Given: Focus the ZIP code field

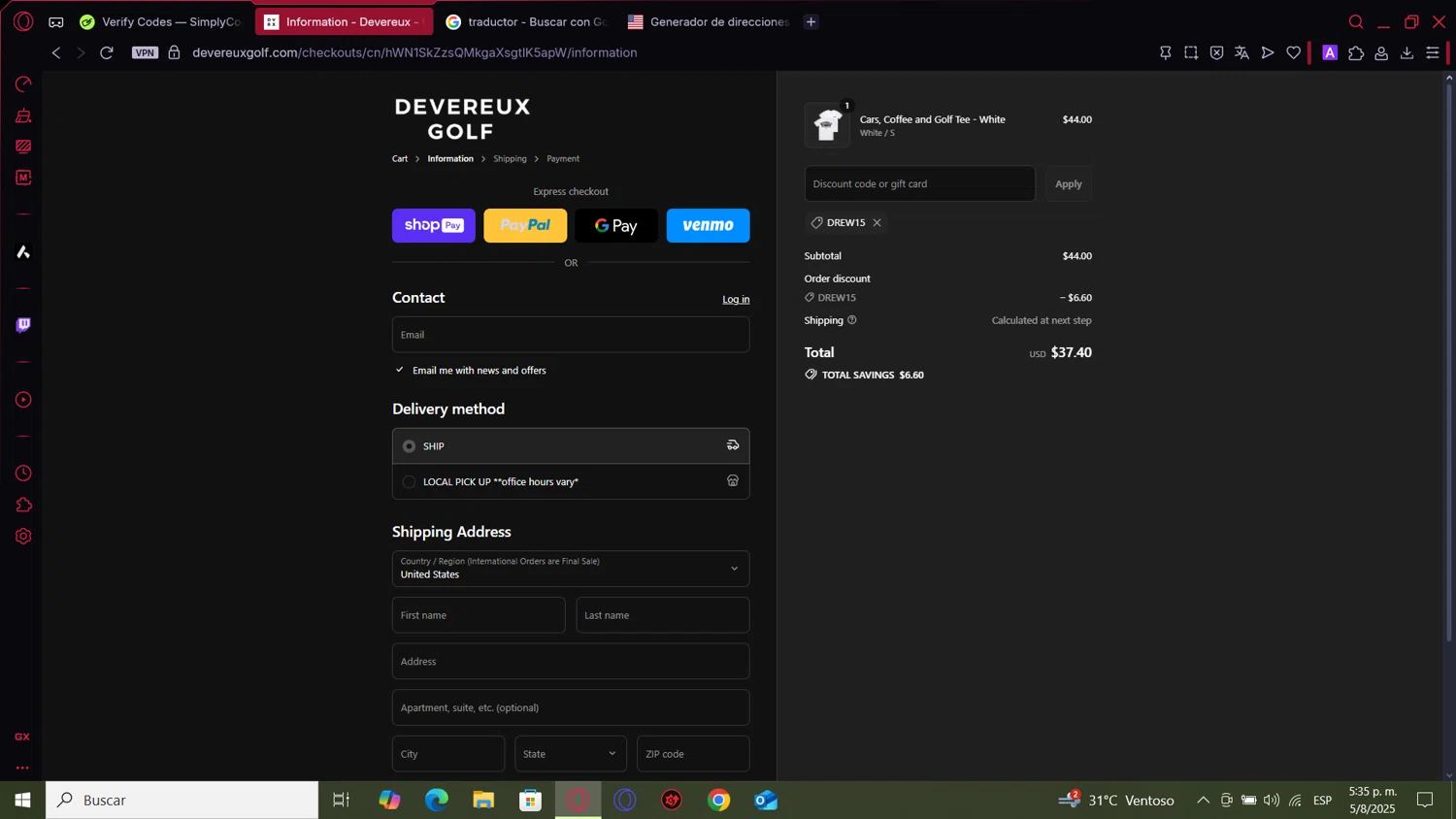Looking at the screenshot, I should [x=693, y=754].
